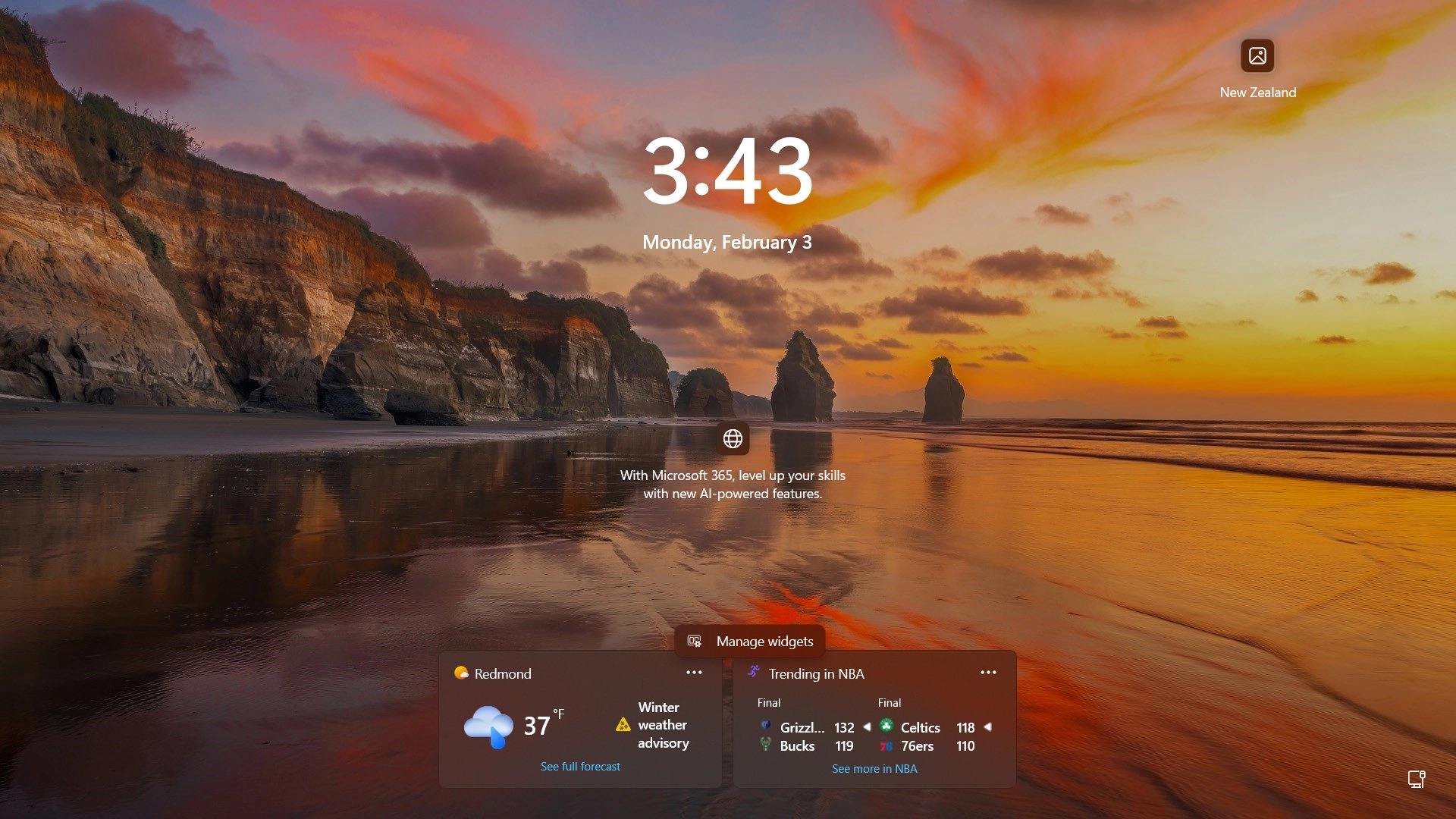Click the 3:43 clock display
The image size is (1456, 819).
coord(728,171)
